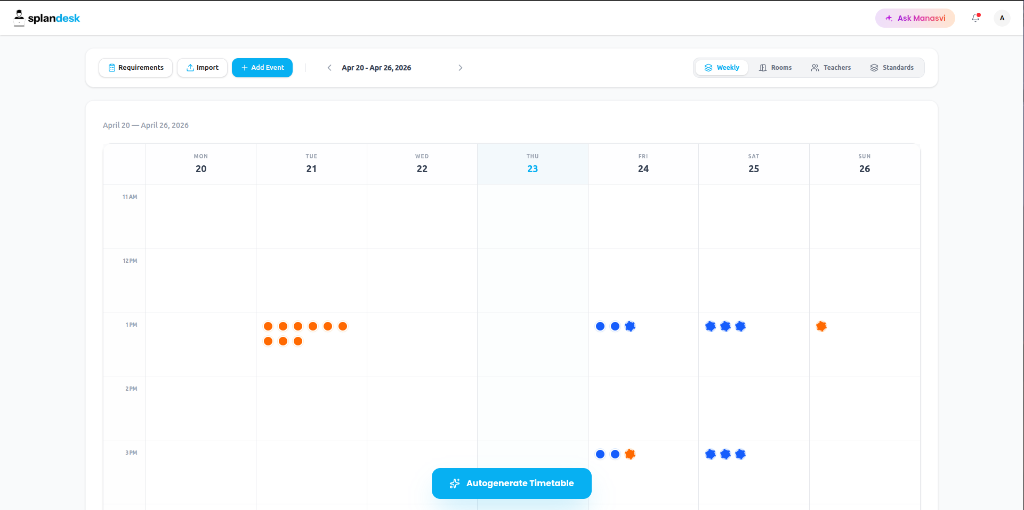Switch to the Weekly view tab
1024x510 pixels.
point(722,67)
